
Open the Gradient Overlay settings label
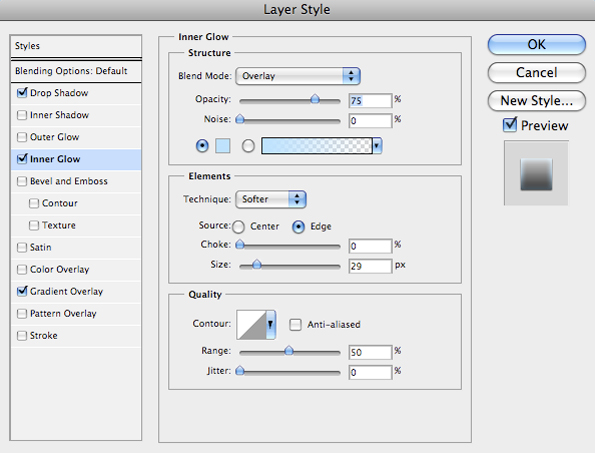pos(66,291)
